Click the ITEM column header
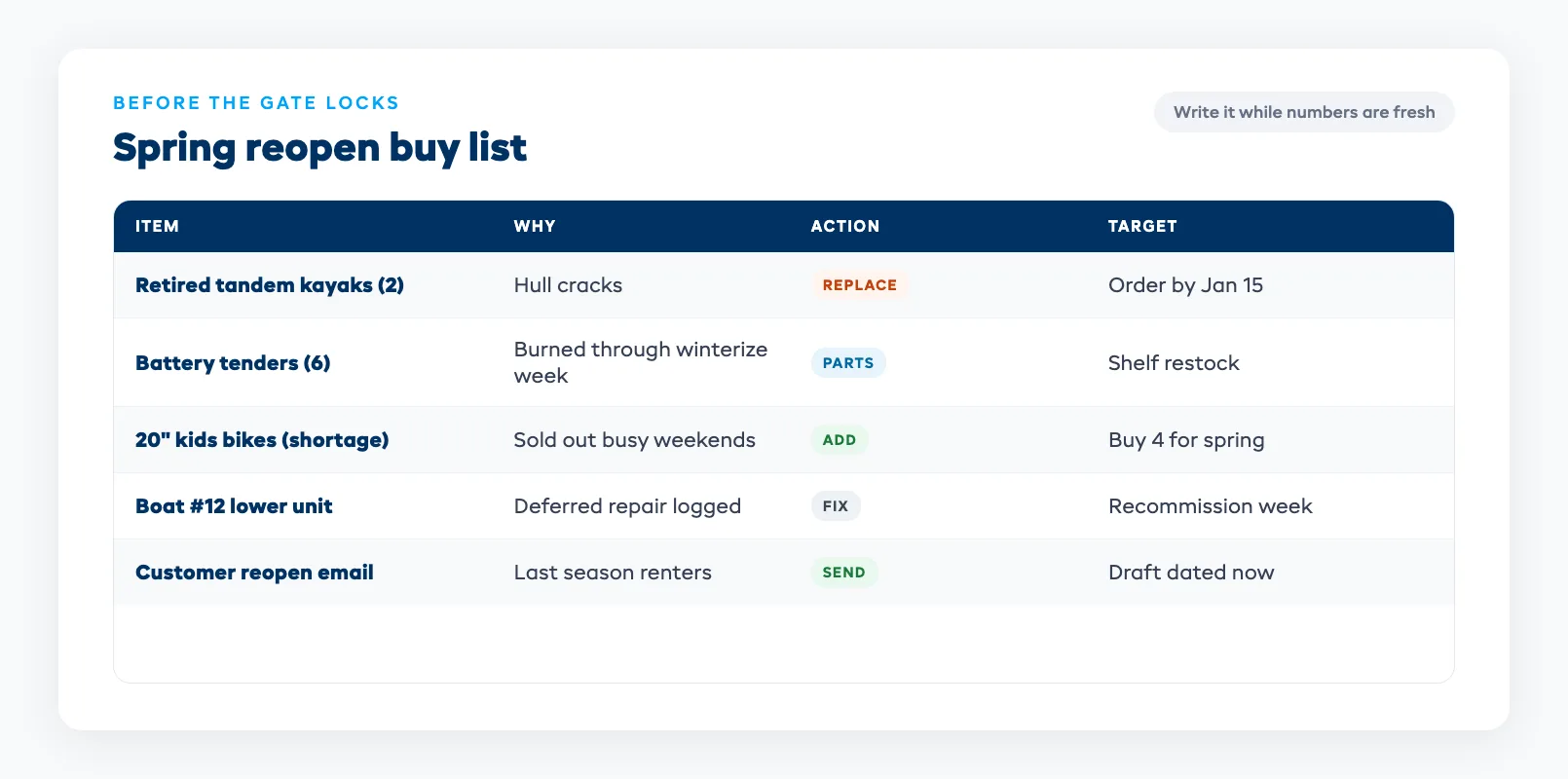The height and width of the screenshot is (779, 1568). [x=157, y=226]
